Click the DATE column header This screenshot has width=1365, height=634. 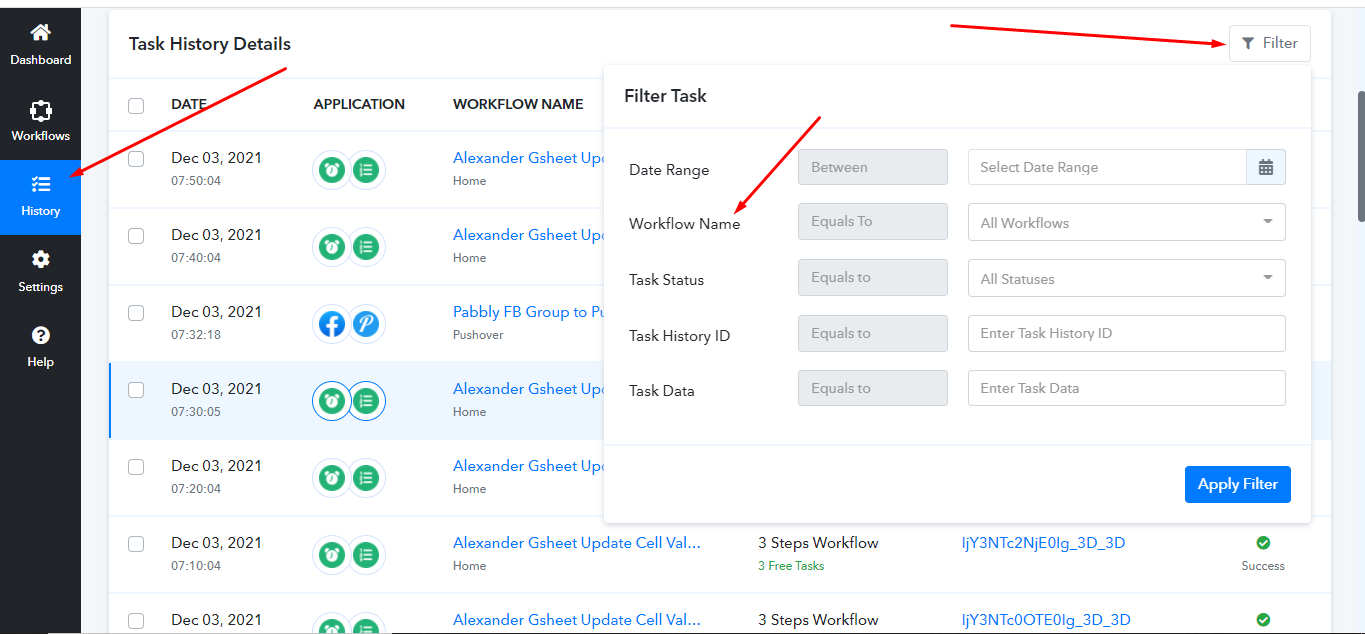coord(189,104)
